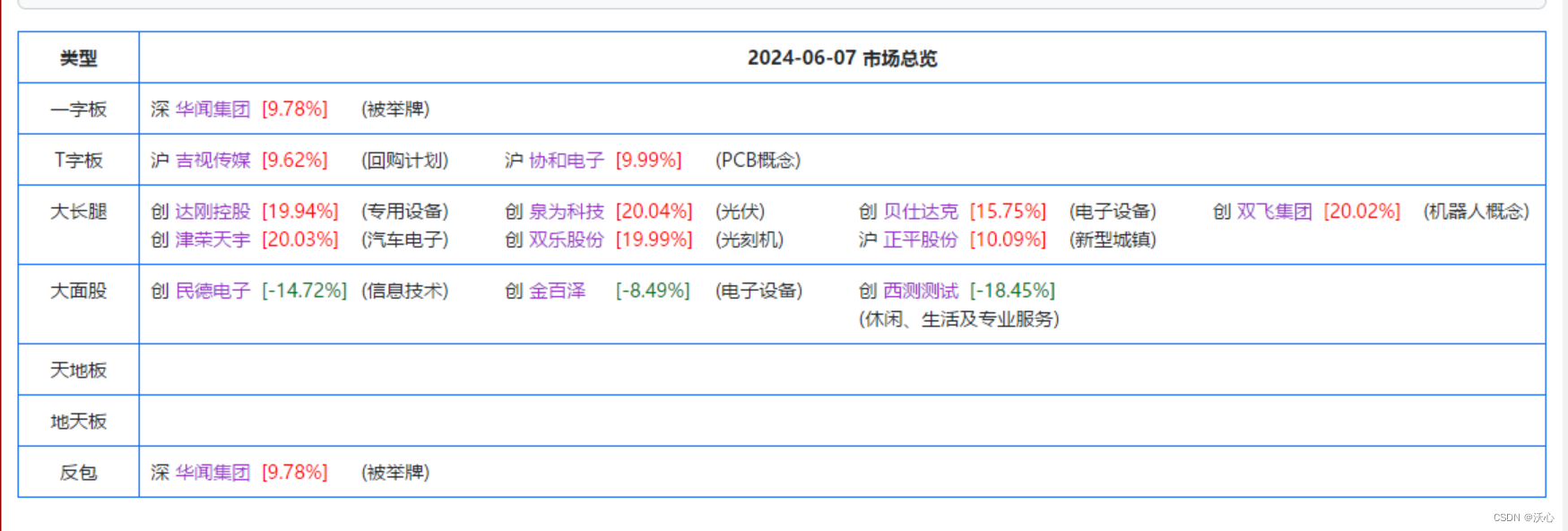
Task: Click [-8.49%] value beside 金百泽
Action: point(653,292)
